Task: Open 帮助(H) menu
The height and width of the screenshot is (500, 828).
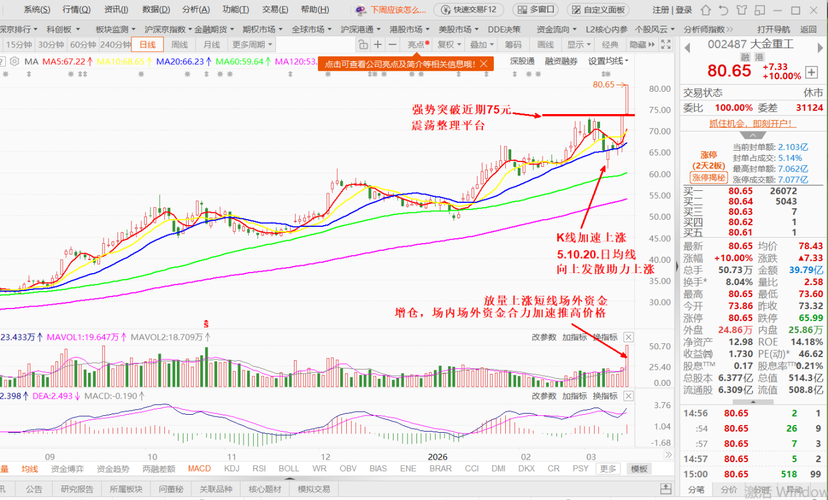Action: coord(315,10)
